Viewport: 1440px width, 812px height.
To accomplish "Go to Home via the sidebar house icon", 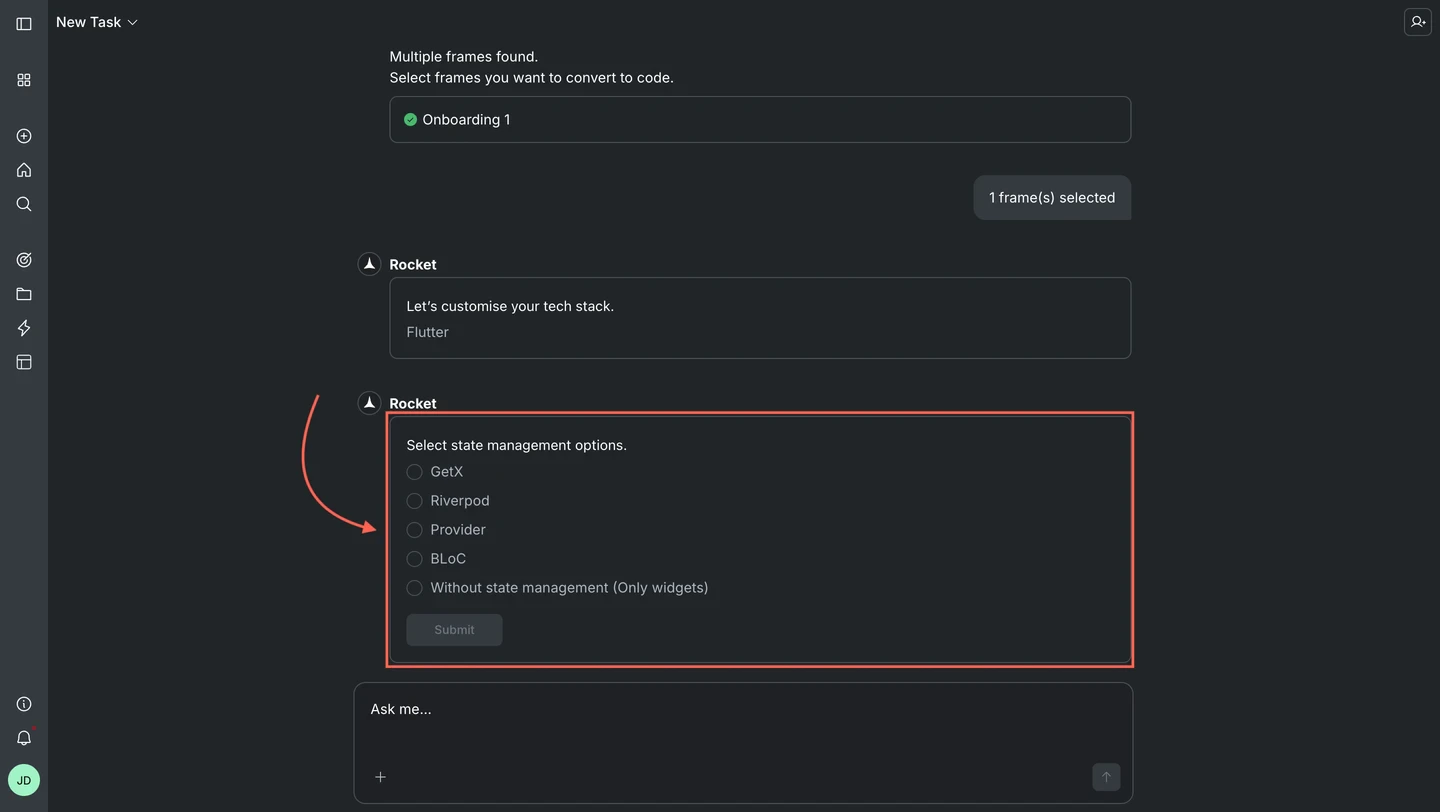I will point(24,170).
